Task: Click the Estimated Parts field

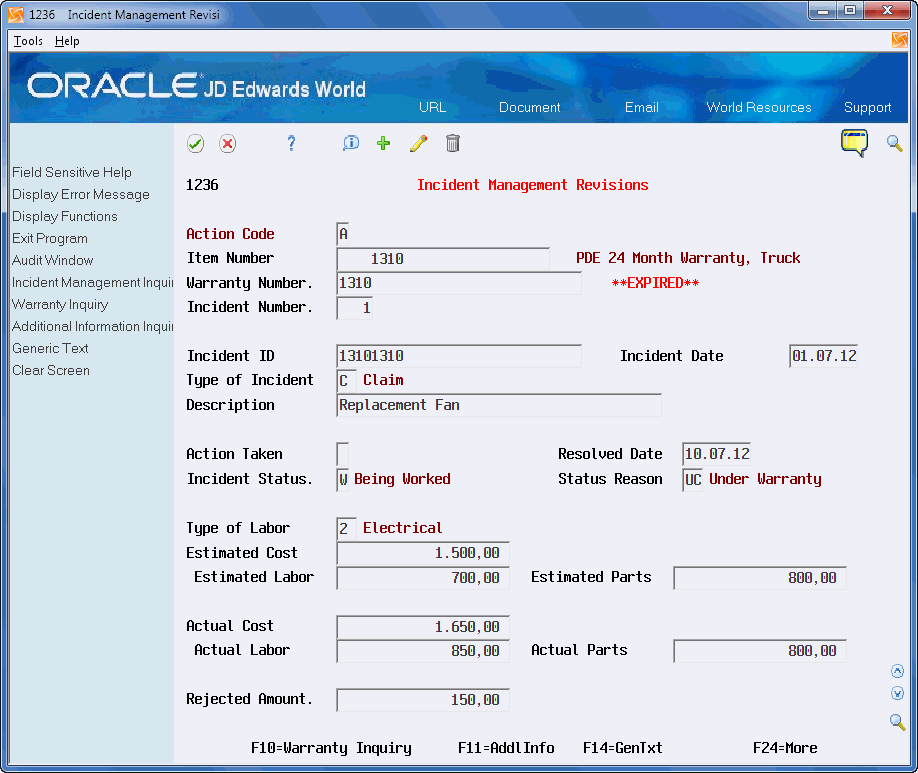Action: tap(760, 578)
